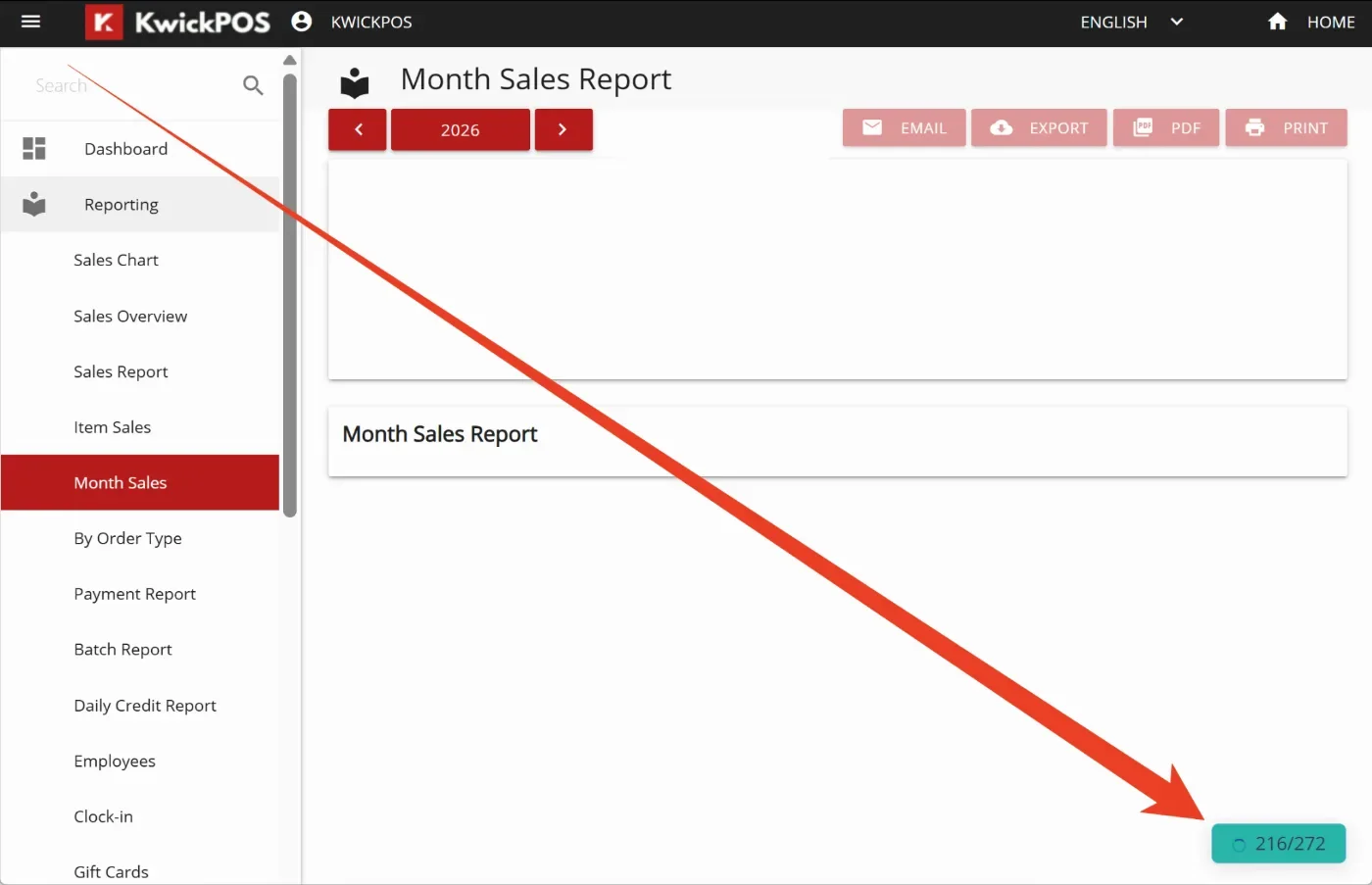Open the Item Sales report
The image size is (1372, 885).
pyautogui.click(x=140, y=427)
